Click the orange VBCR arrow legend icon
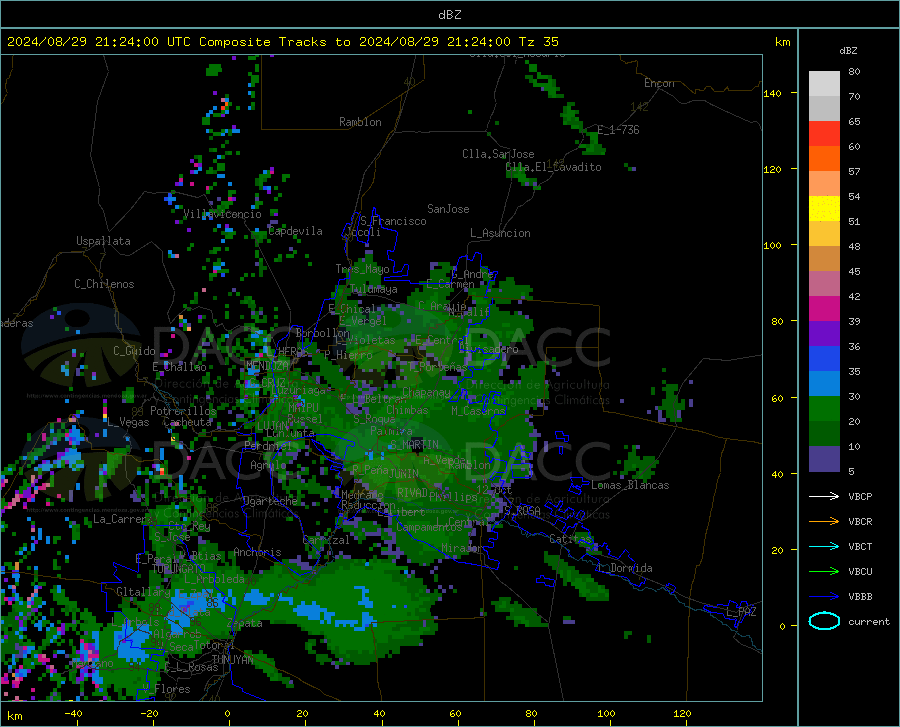The image size is (900, 727). click(824, 522)
